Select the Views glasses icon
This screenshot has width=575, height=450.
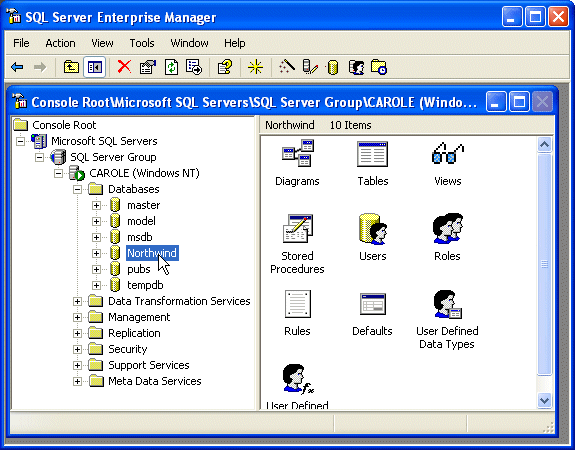tap(447, 153)
